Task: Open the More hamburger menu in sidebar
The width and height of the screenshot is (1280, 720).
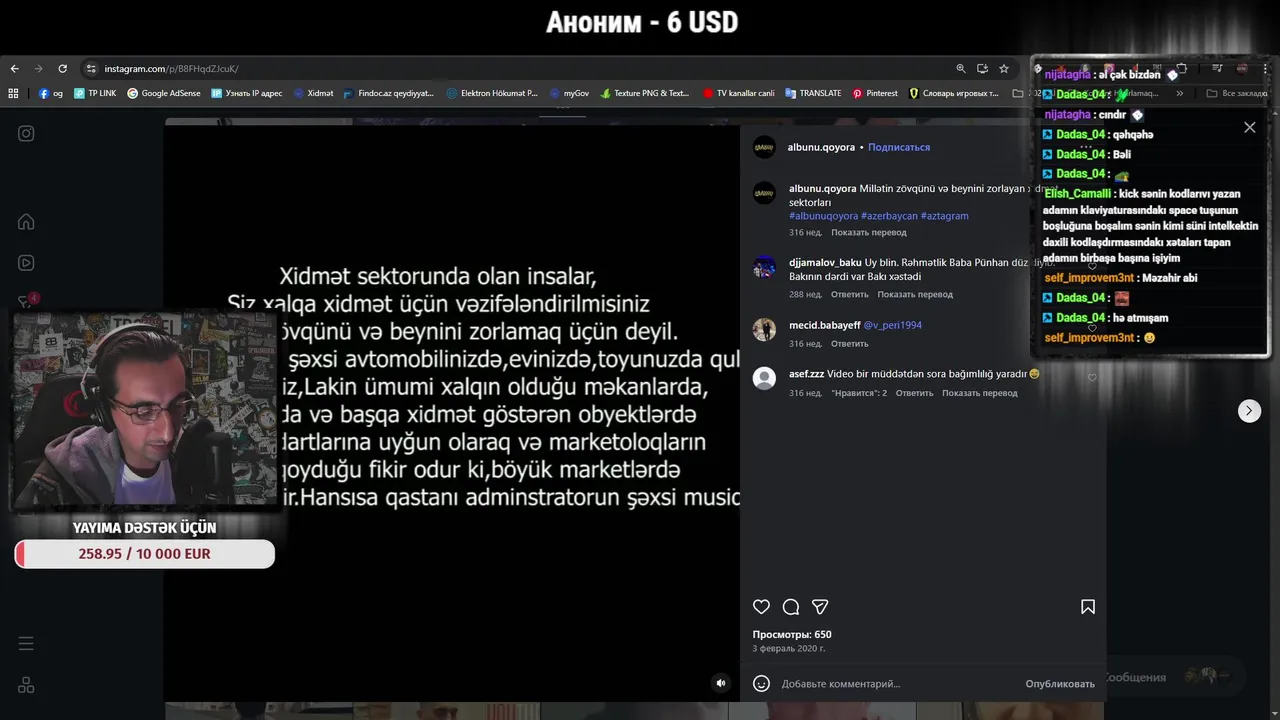Action: [x=26, y=644]
